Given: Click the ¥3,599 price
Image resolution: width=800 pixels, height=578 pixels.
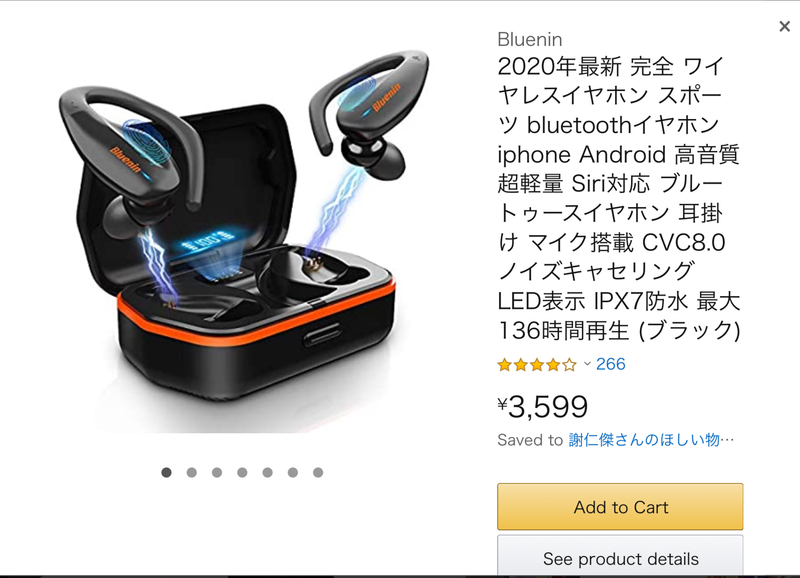Looking at the screenshot, I should coord(542,407).
